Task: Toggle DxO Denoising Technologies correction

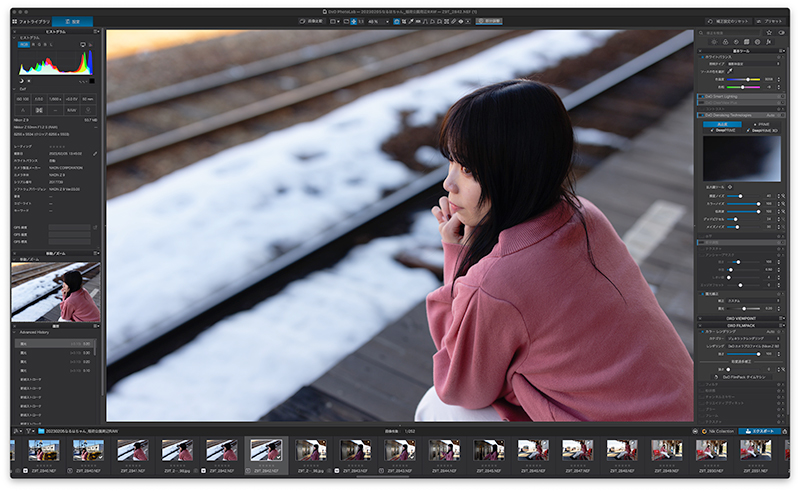Action: point(701,115)
